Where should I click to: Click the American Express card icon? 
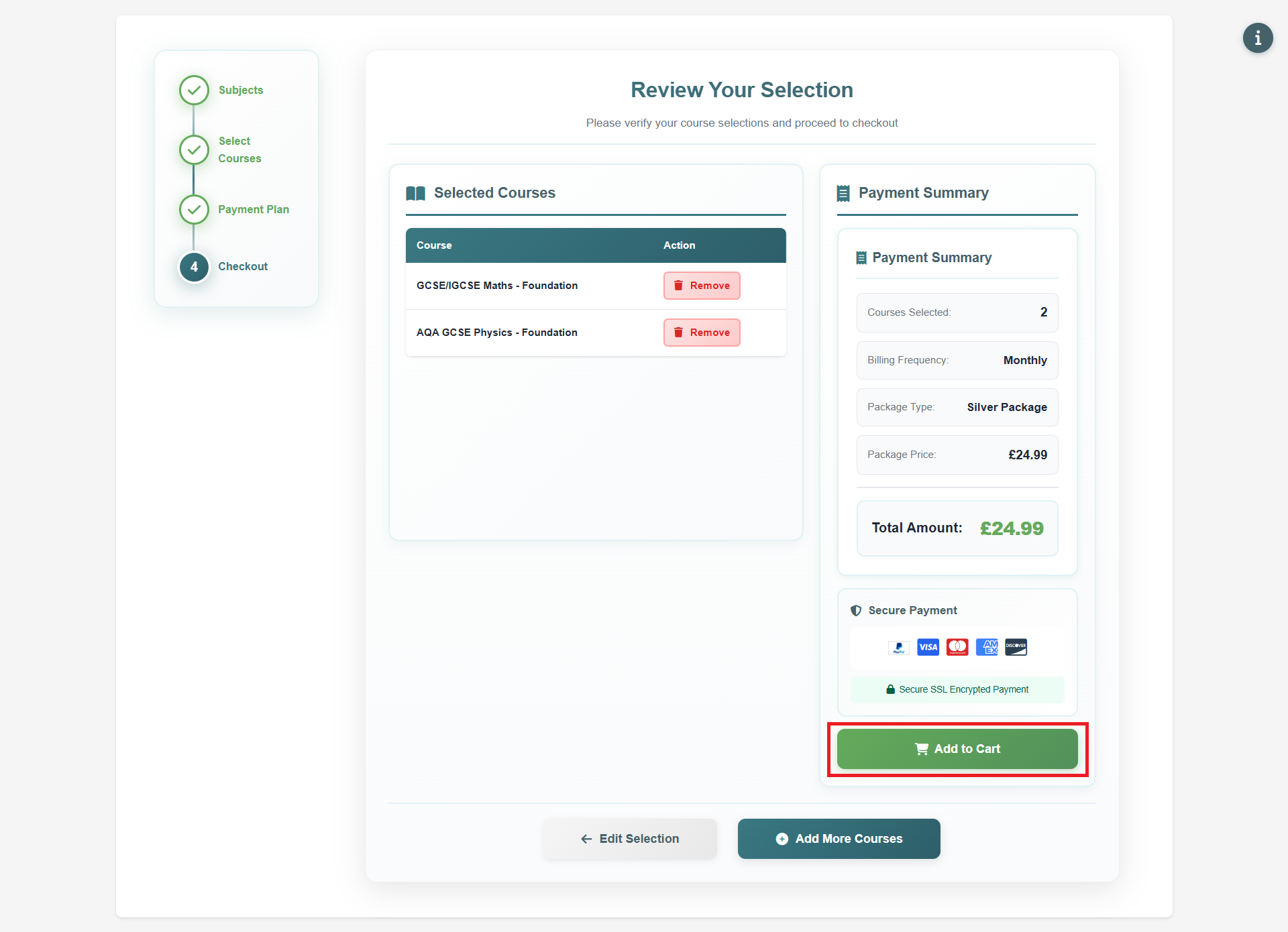click(987, 647)
